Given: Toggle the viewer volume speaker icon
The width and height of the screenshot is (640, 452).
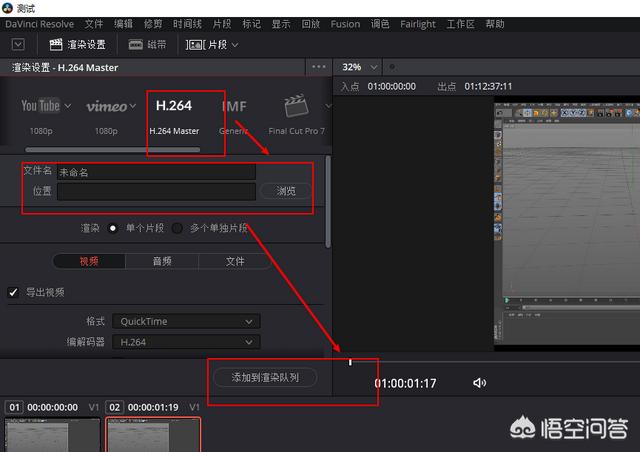Looking at the screenshot, I should 479,383.
